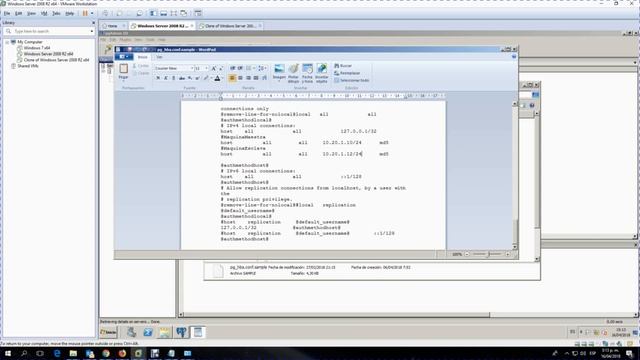Toggle italic formatting in WordPad
The width and height of the screenshot is (640, 360).
click(x=166, y=78)
